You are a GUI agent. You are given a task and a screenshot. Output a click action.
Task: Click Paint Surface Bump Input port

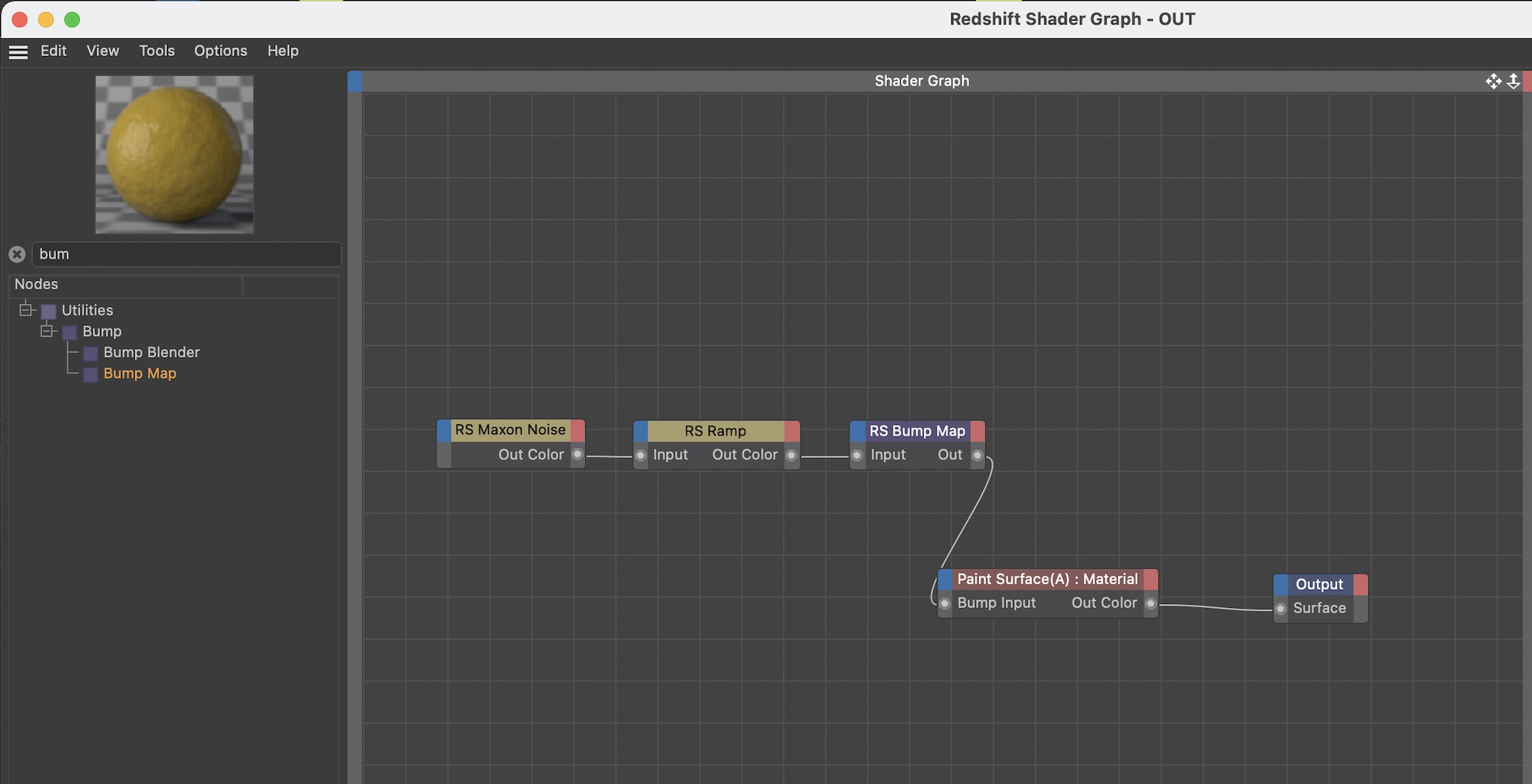point(945,603)
